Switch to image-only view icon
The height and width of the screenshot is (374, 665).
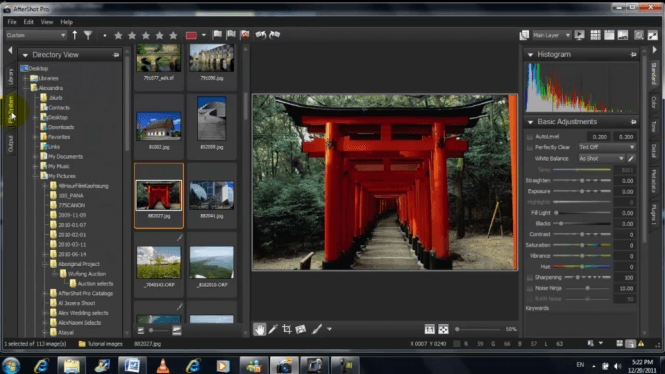pyautogui.click(x=623, y=35)
